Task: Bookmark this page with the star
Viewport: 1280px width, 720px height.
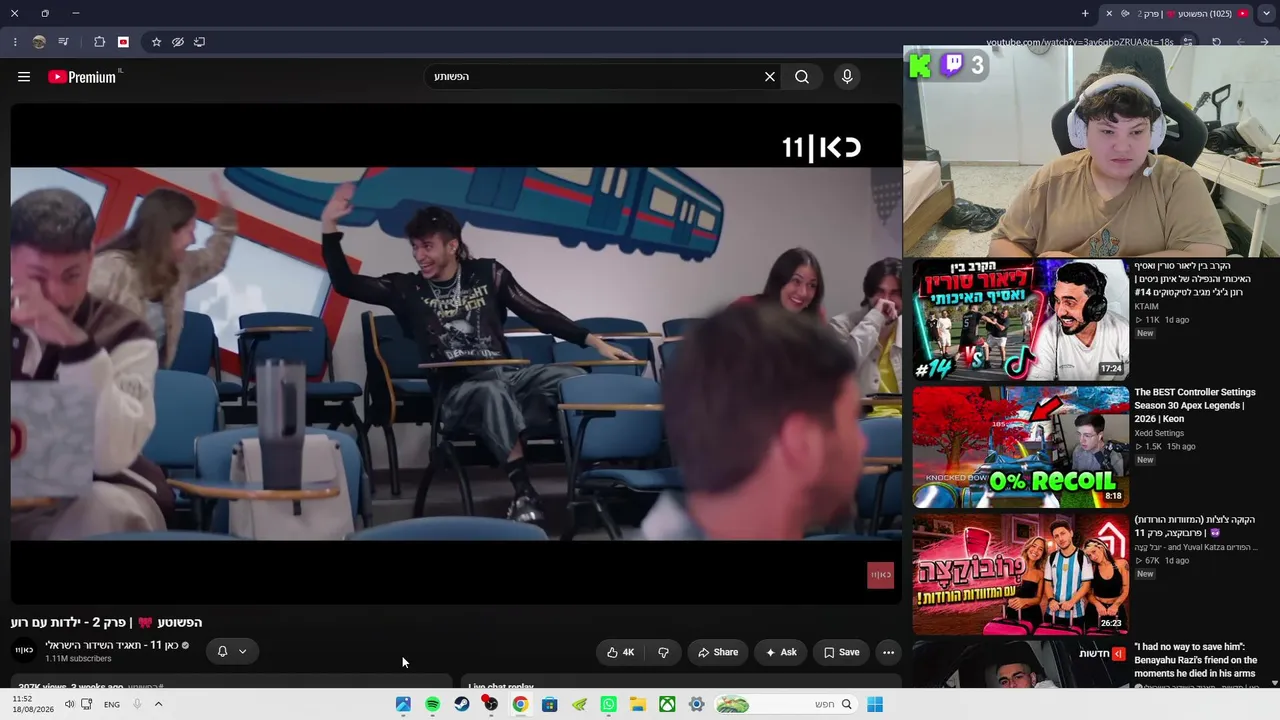Action: [156, 42]
